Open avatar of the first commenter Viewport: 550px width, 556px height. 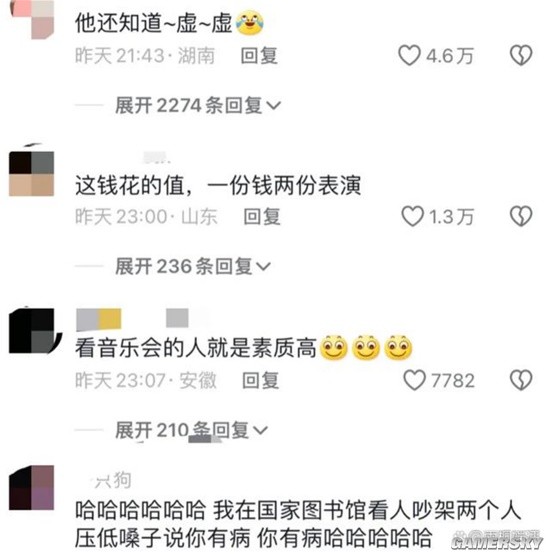(32, 18)
